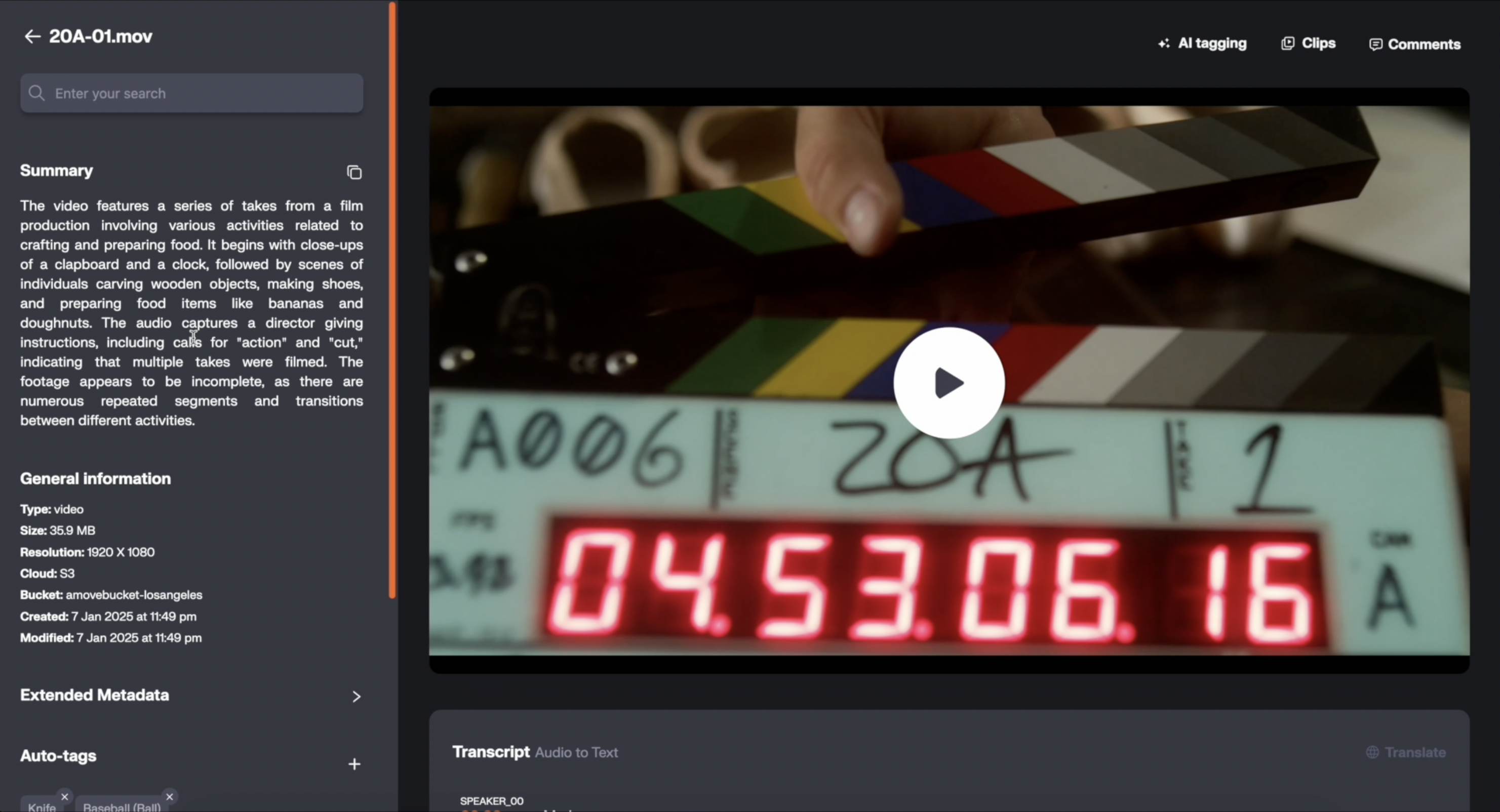Click the Clips icon in header
Viewport: 1500px width, 812px height.
point(1287,44)
